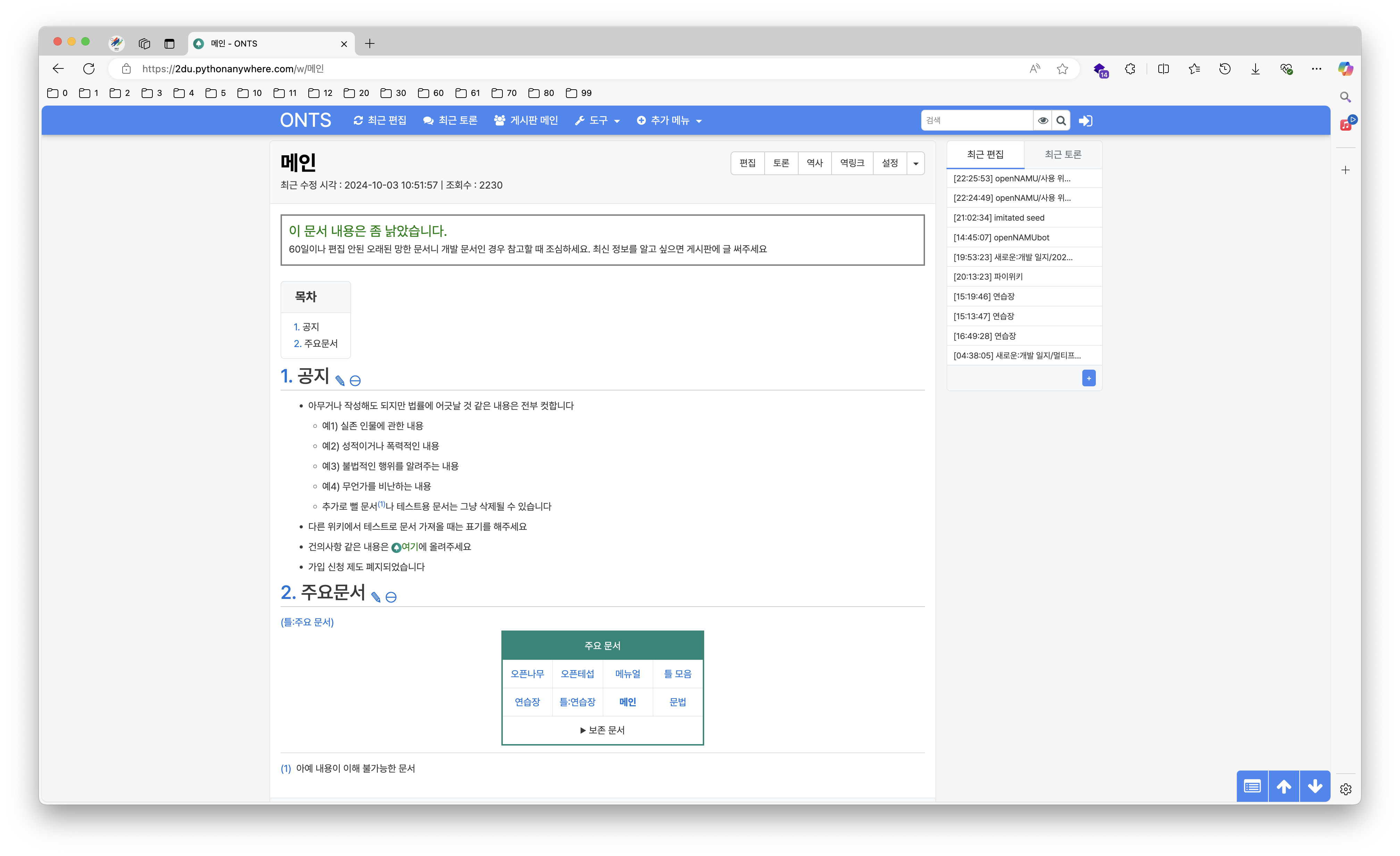Open browser extensions puzzle icon
Image resolution: width=1400 pixels, height=856 pixels.
1130,69
